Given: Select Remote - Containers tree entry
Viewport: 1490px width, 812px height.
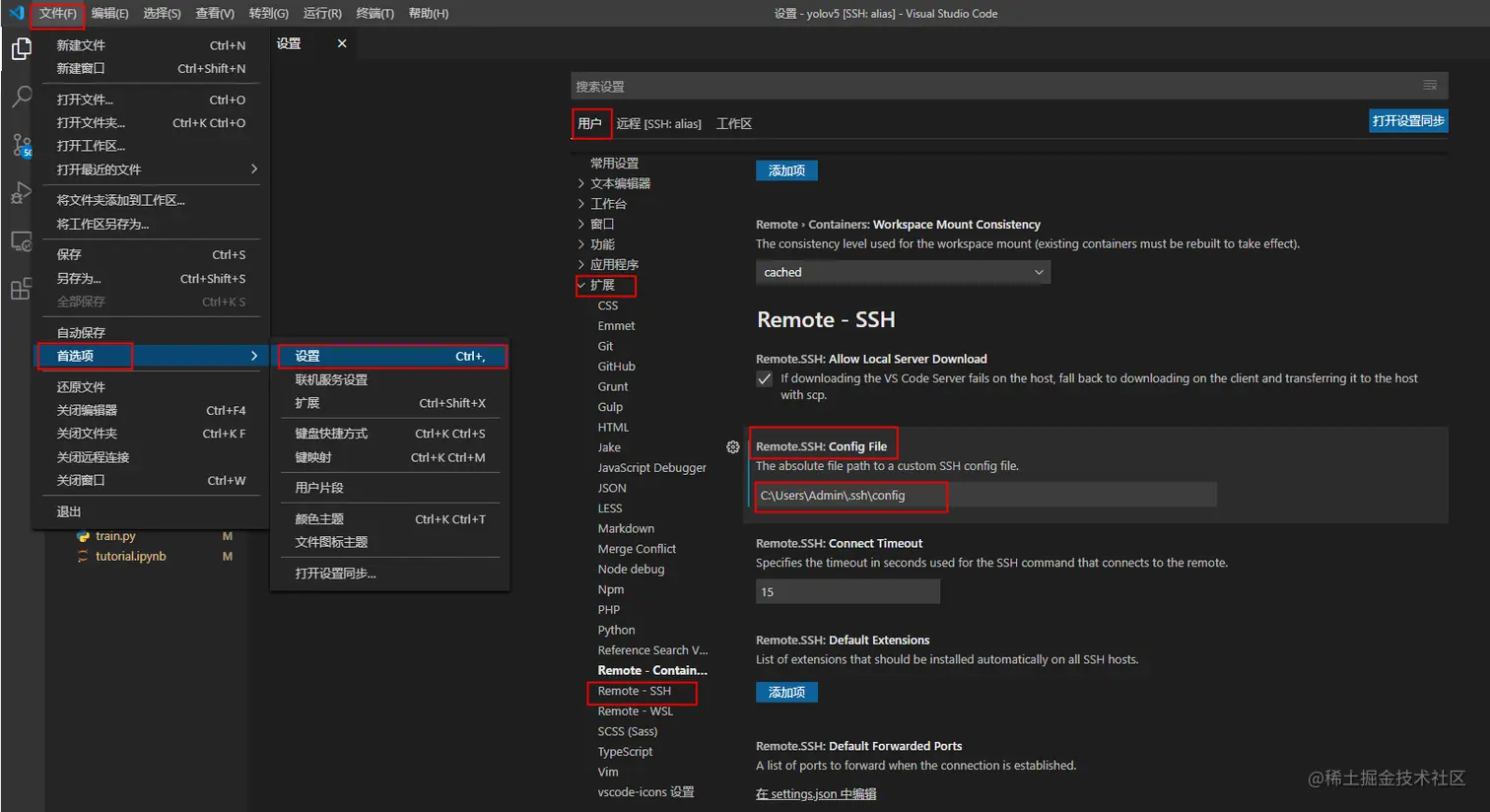Looking at the screenshot, I should point(652,671).
